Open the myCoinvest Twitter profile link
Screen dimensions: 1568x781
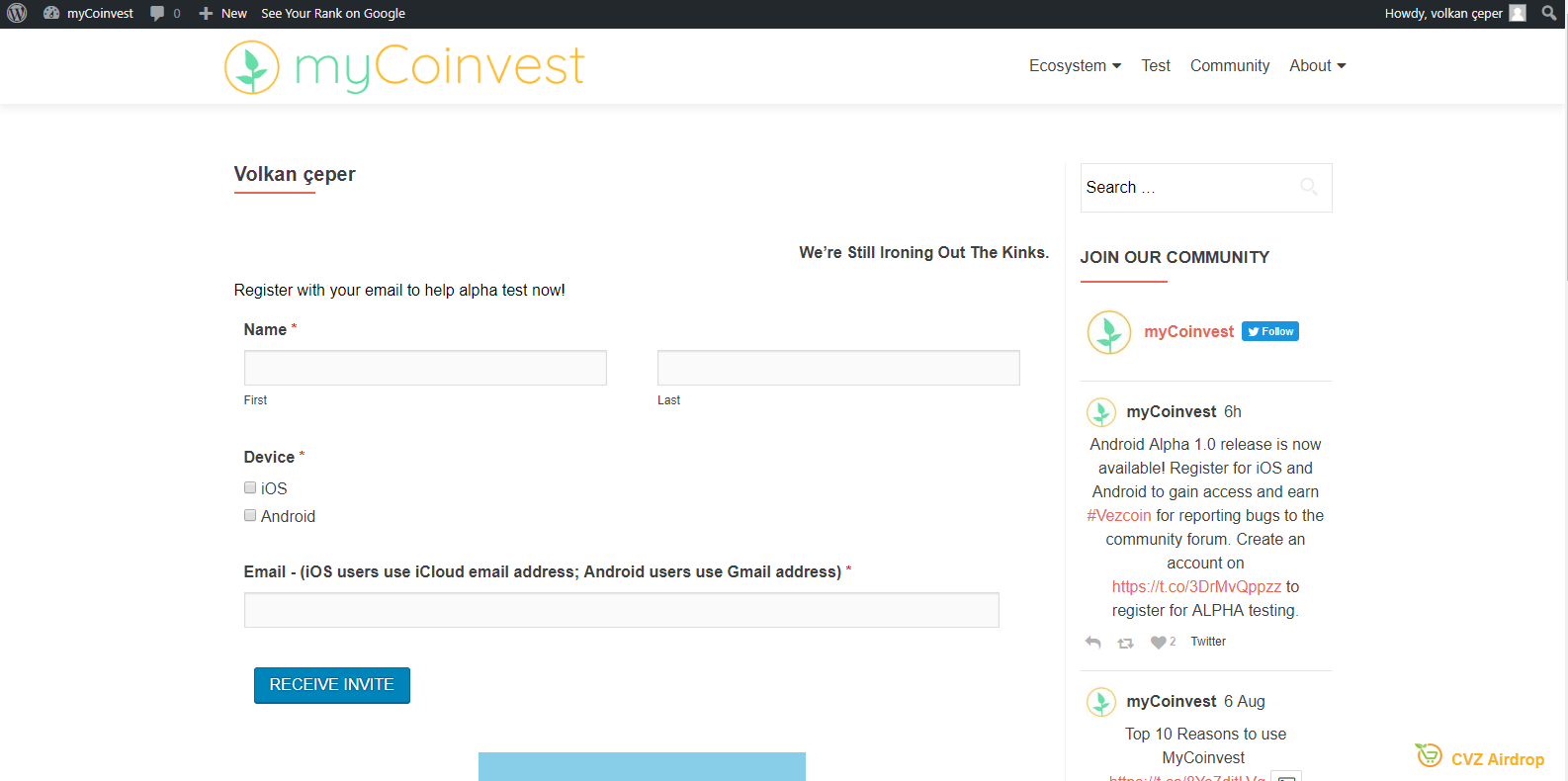1188,332
